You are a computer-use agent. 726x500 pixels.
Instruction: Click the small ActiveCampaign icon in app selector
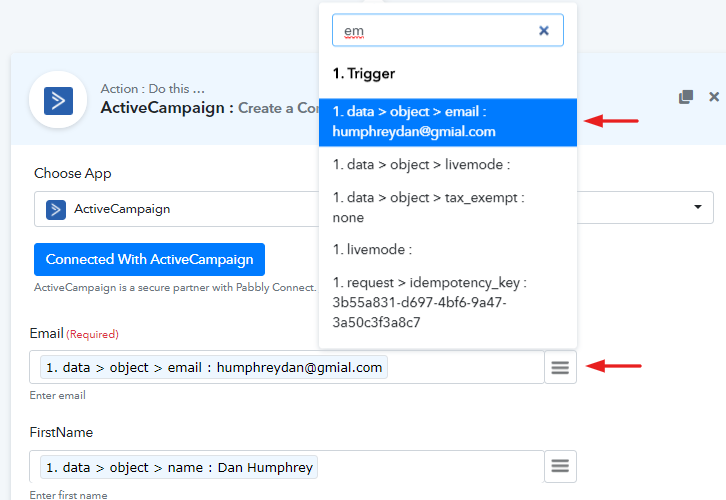(56, 210)
